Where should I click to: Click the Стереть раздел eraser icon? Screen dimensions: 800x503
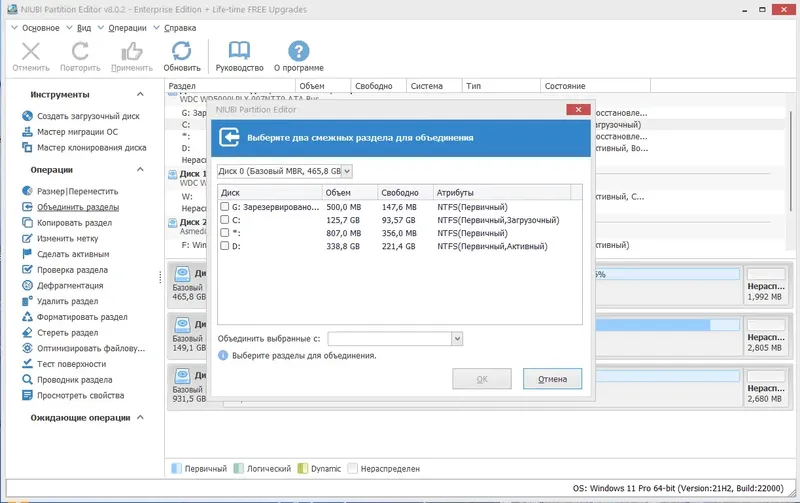point(27,333)
